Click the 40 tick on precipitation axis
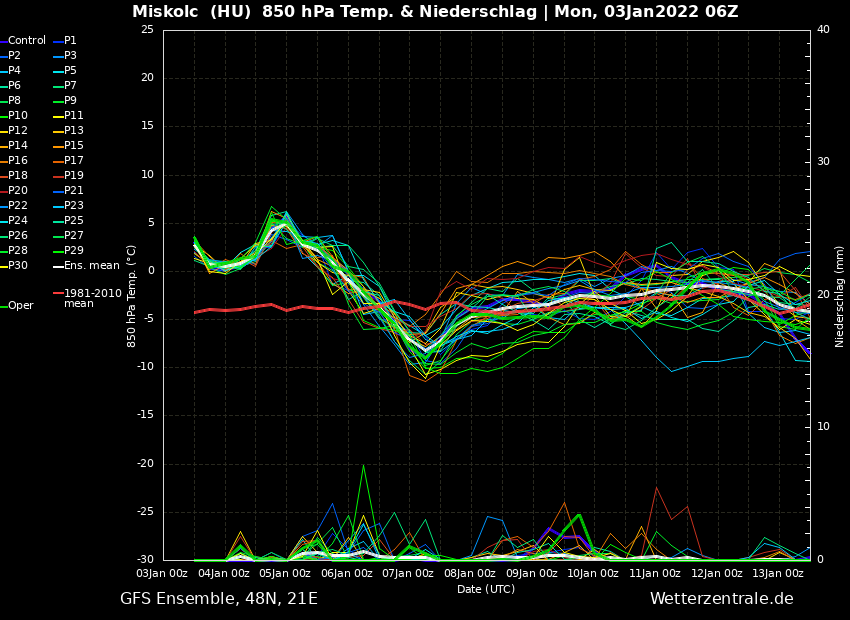 click(823, 29)
